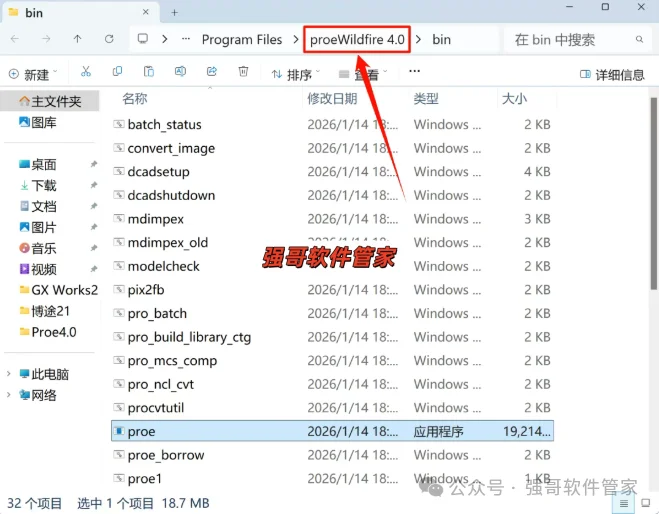This screenshot has width=659, height=514.
Task: Select the dcadsetup file
Action: coord(332,171)
